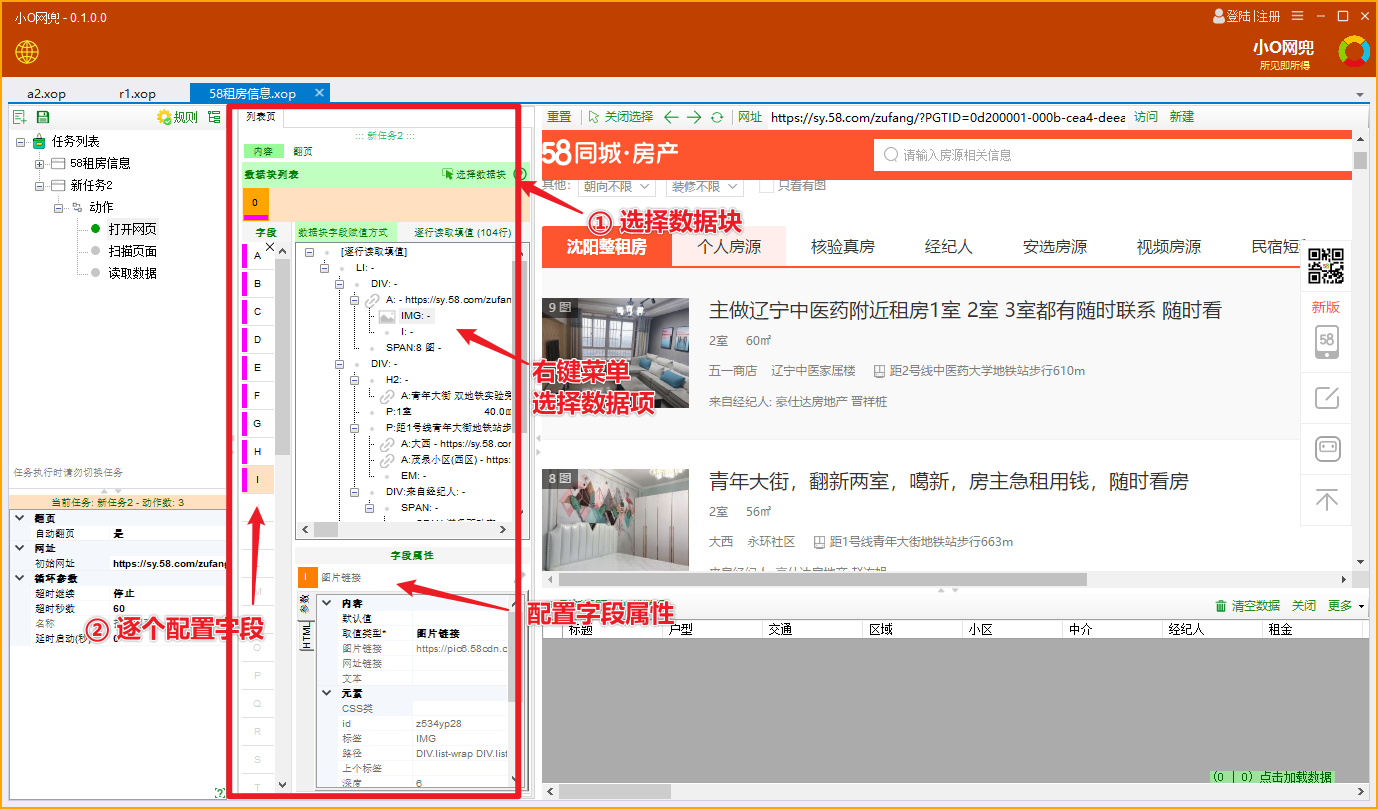
Task: Select the 列表页 tab
Action: 260,117
